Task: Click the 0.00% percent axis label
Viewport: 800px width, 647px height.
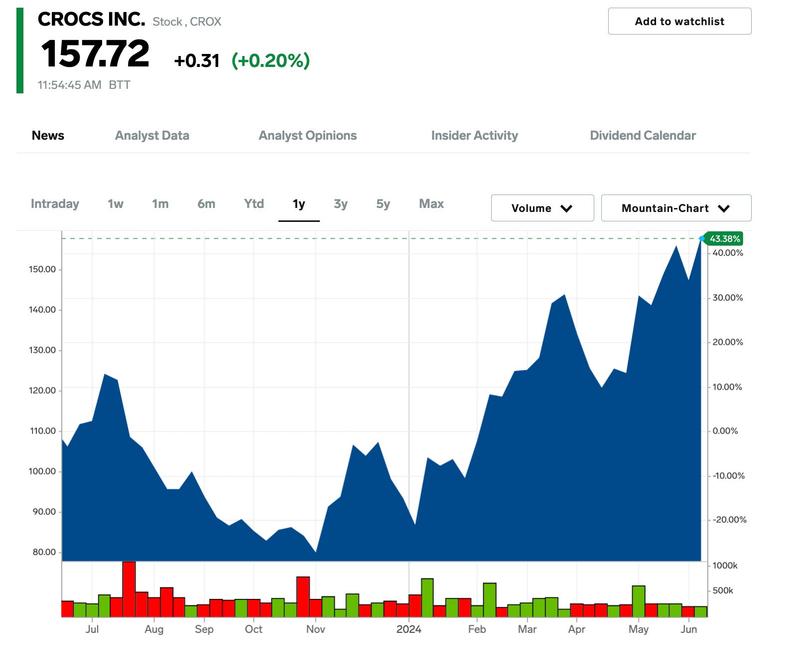Action: point(725,431)
